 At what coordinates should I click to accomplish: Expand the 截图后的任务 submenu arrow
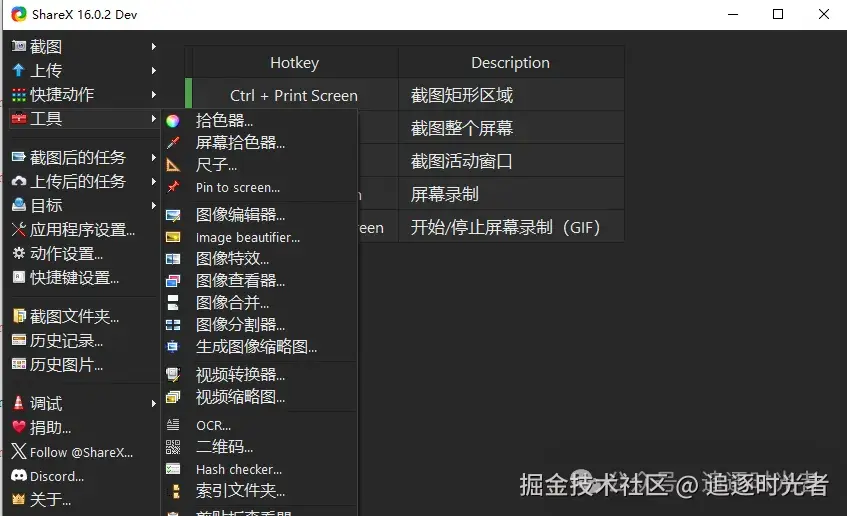154,157
